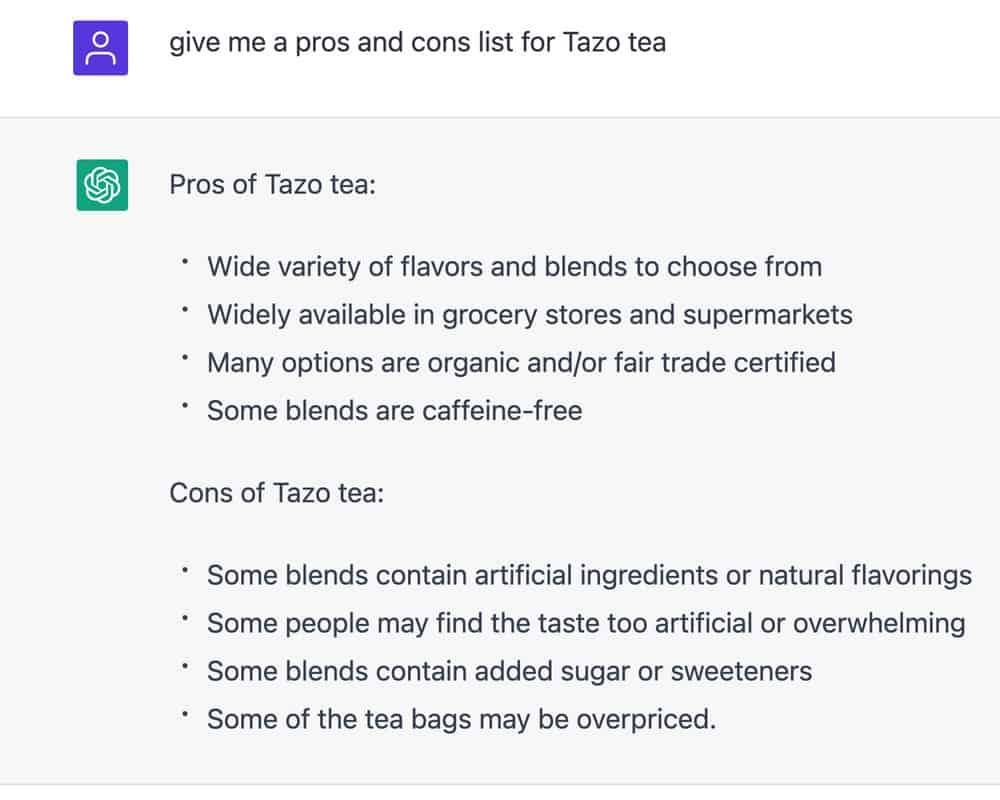Click the purple user avatar icon
The height and width of the screenshot is (800, 1000).
pyautogui.click(x=100, y=48)
